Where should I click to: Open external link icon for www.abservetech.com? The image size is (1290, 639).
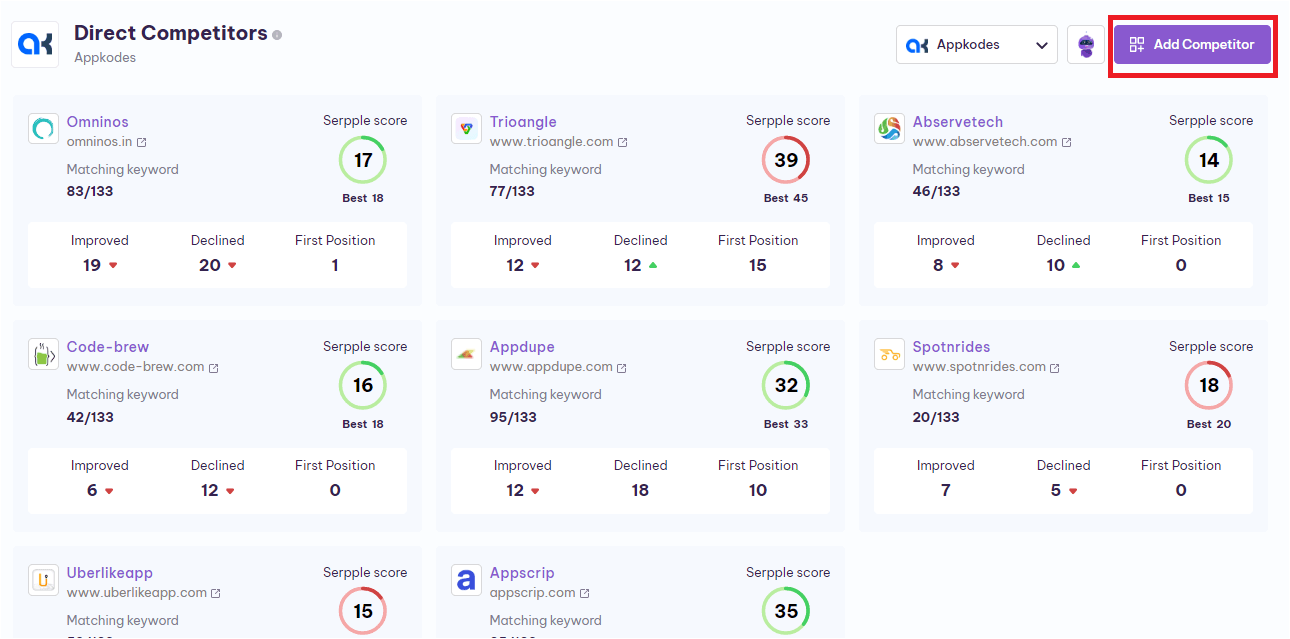pyautogui.click(x=1066, y=143)
